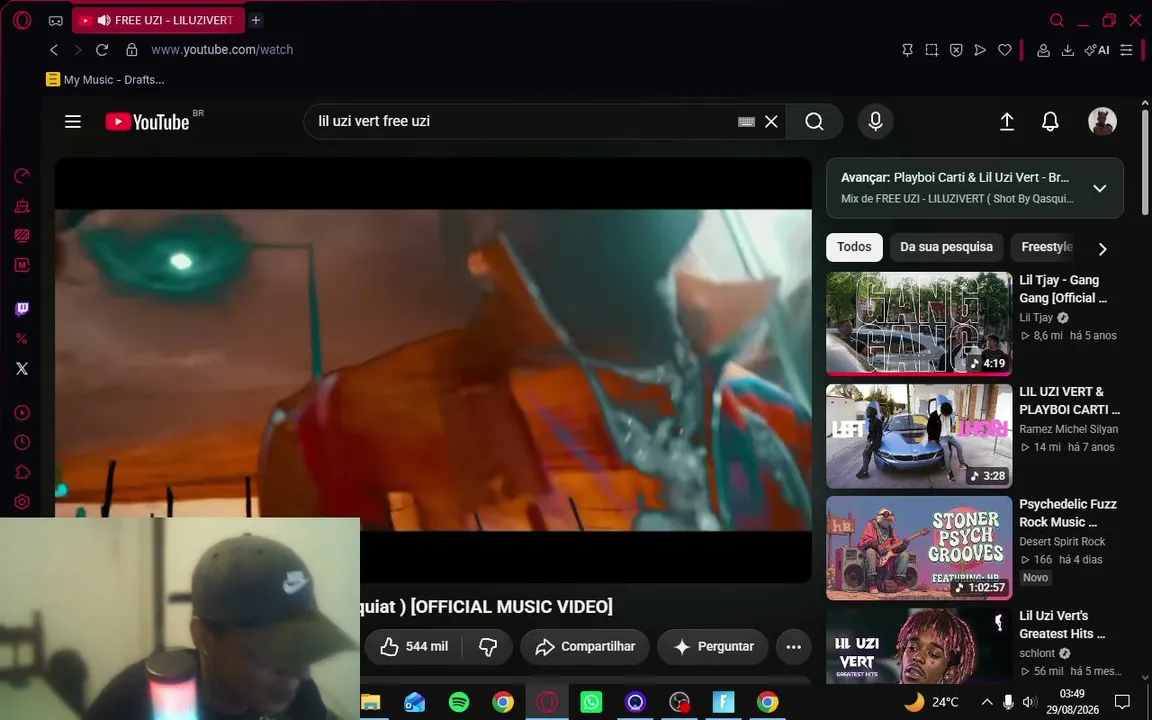Add page to bookmarks with heart icon
Image resolution: width=1152 pixels, height=720 pixels.
(1004, 50)
